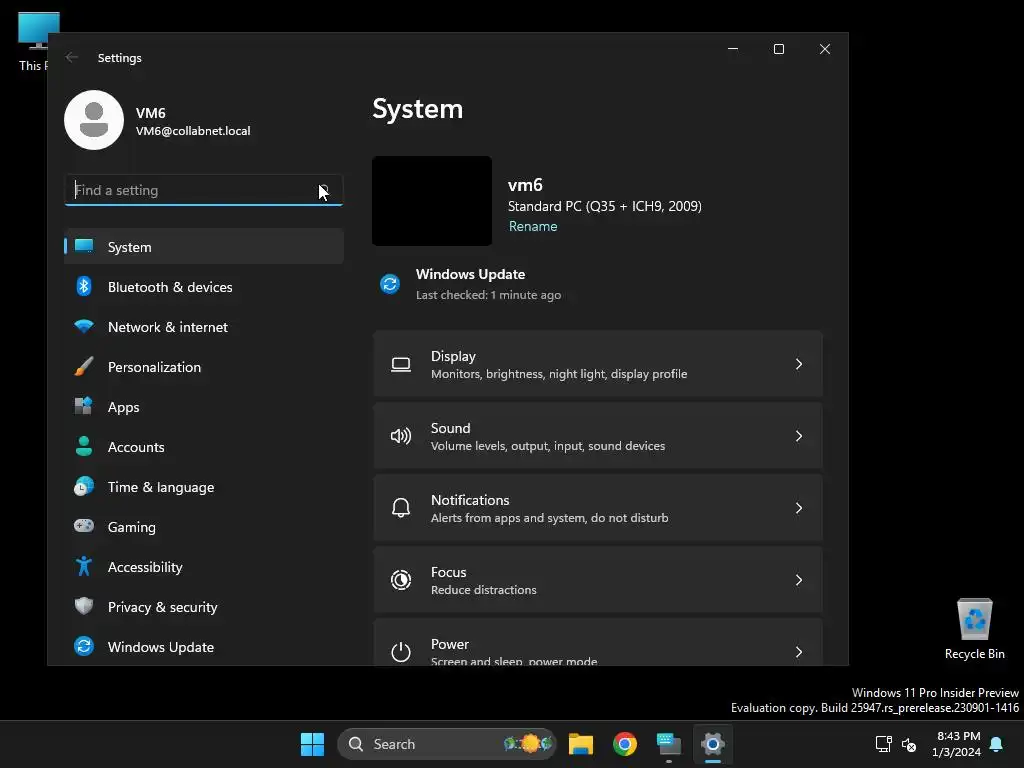
Task: Open the Windows Start button
Action: [312, 744]
